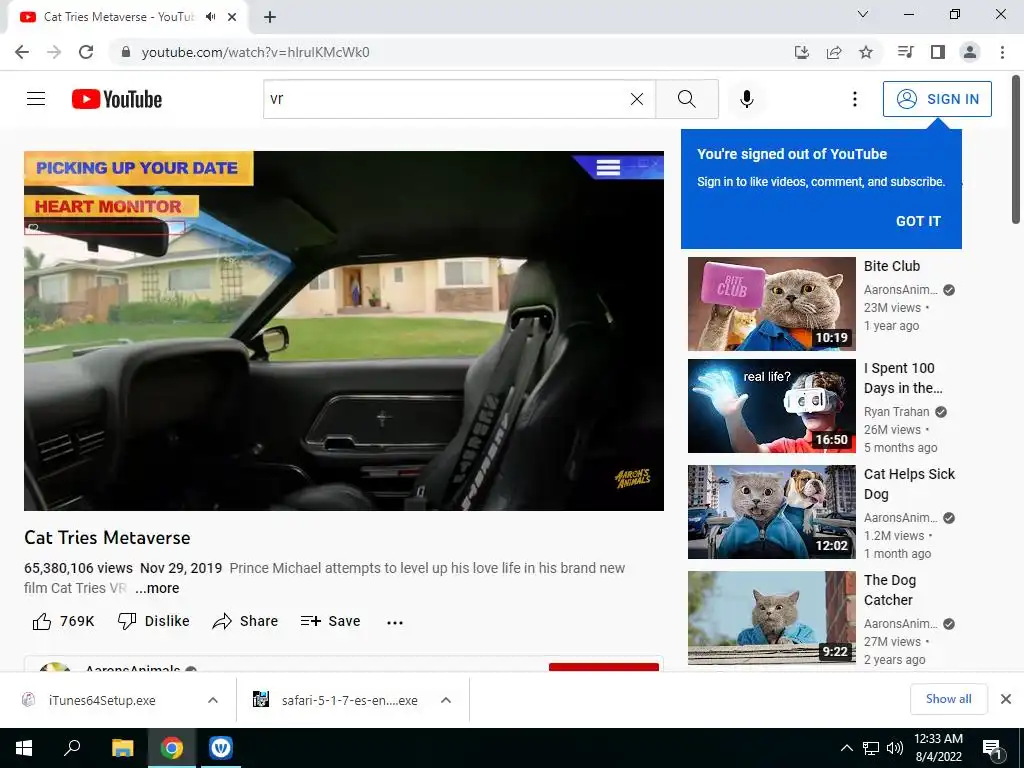Open the Chrome profile avatar
Image resolution: width=1024 pixels, height=768 pixels.
pyautogui.click(x=970, y=52)
